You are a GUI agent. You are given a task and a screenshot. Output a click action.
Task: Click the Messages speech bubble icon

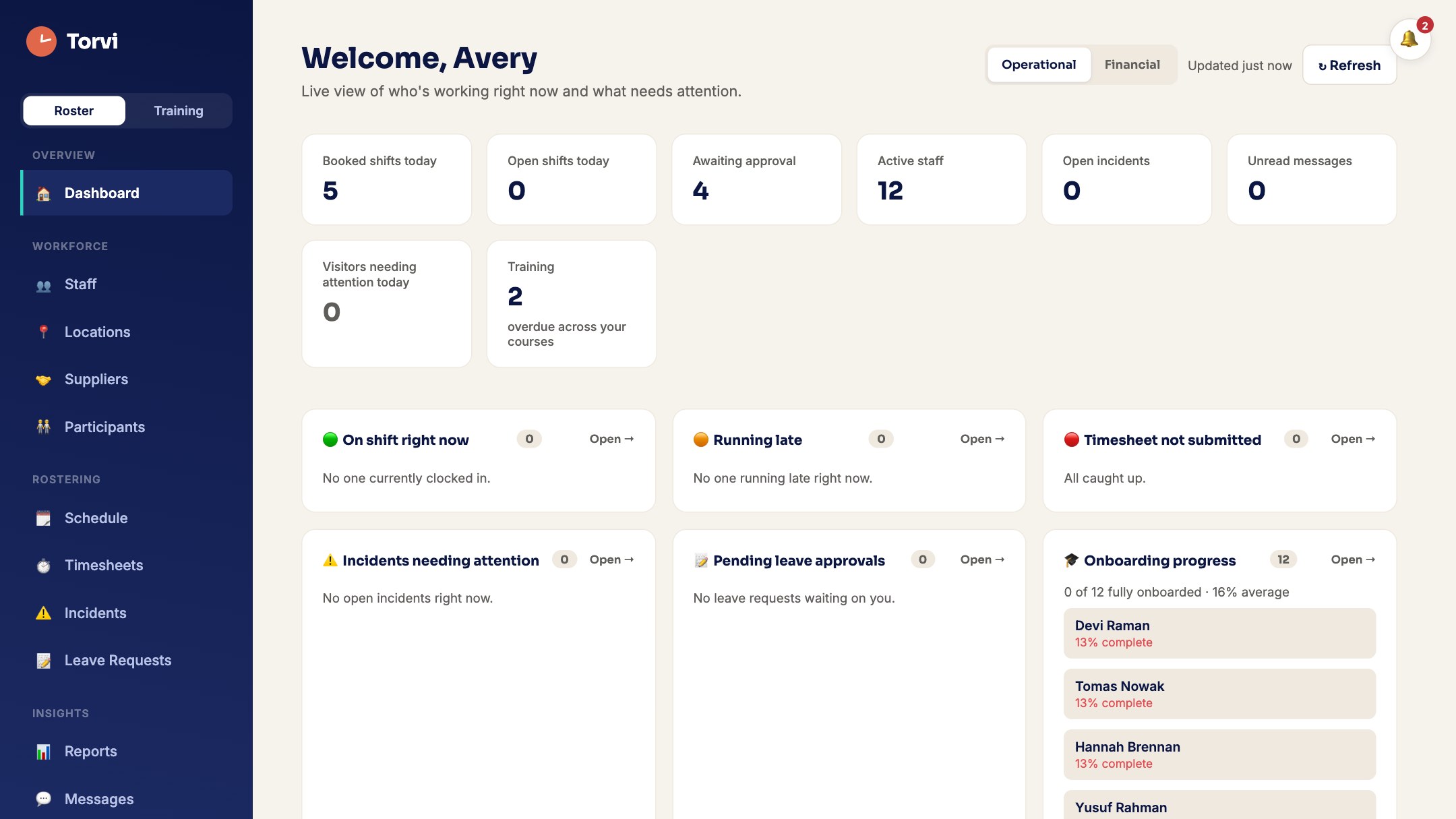click(x=44, y=799)
